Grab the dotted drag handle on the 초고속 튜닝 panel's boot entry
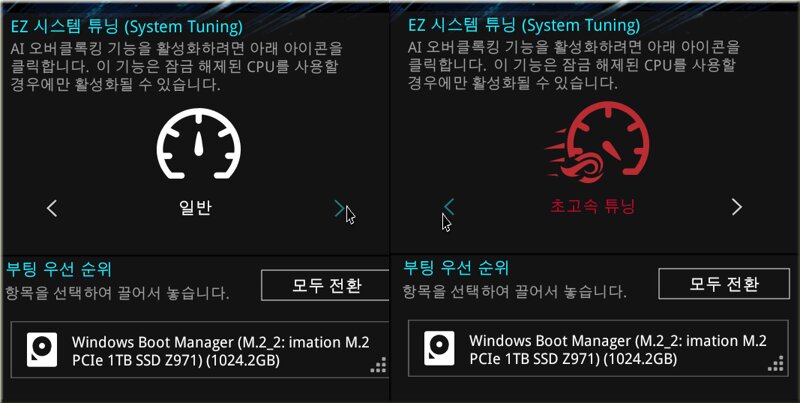 (776, 364)
